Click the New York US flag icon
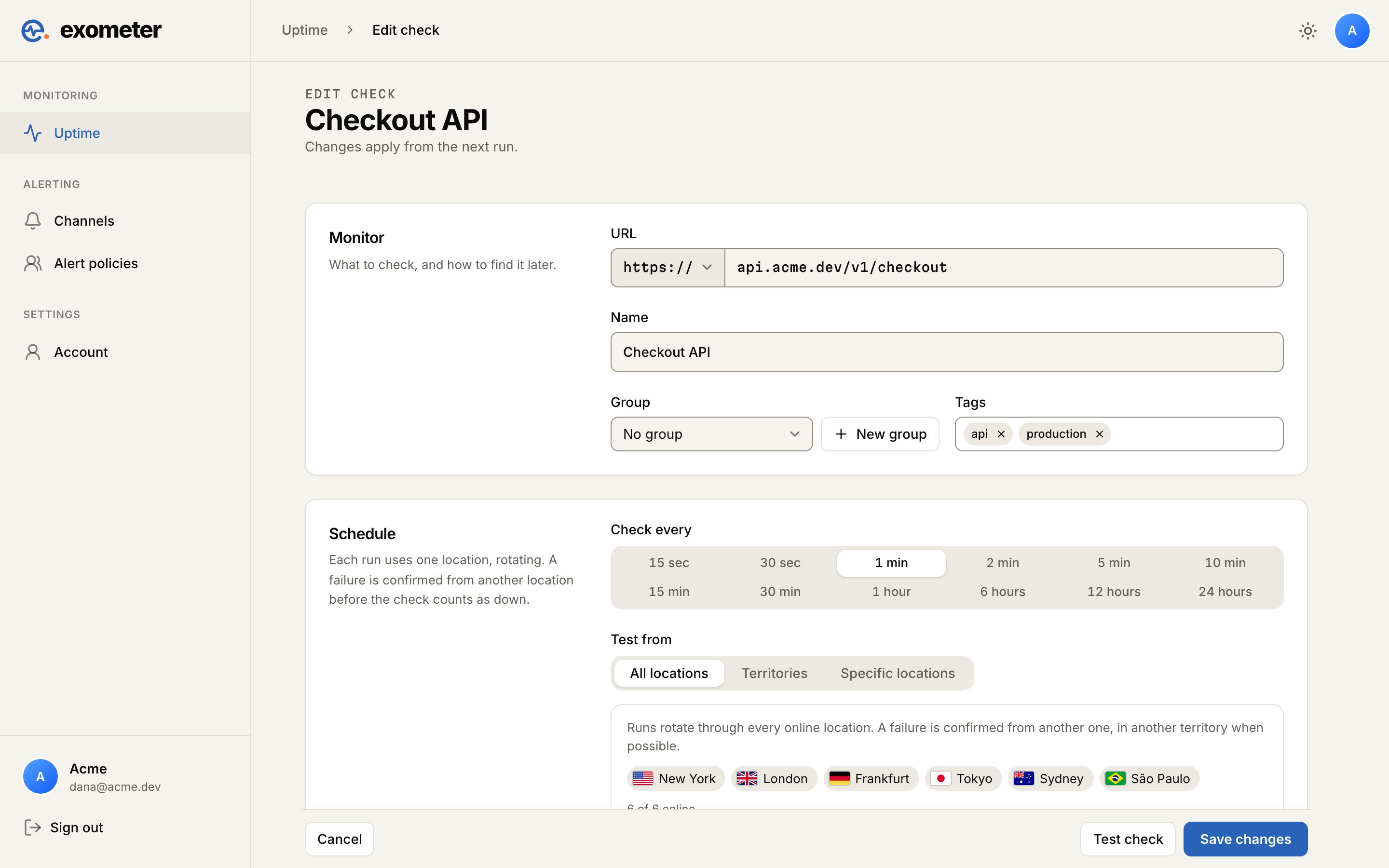 tap(642, 778)
